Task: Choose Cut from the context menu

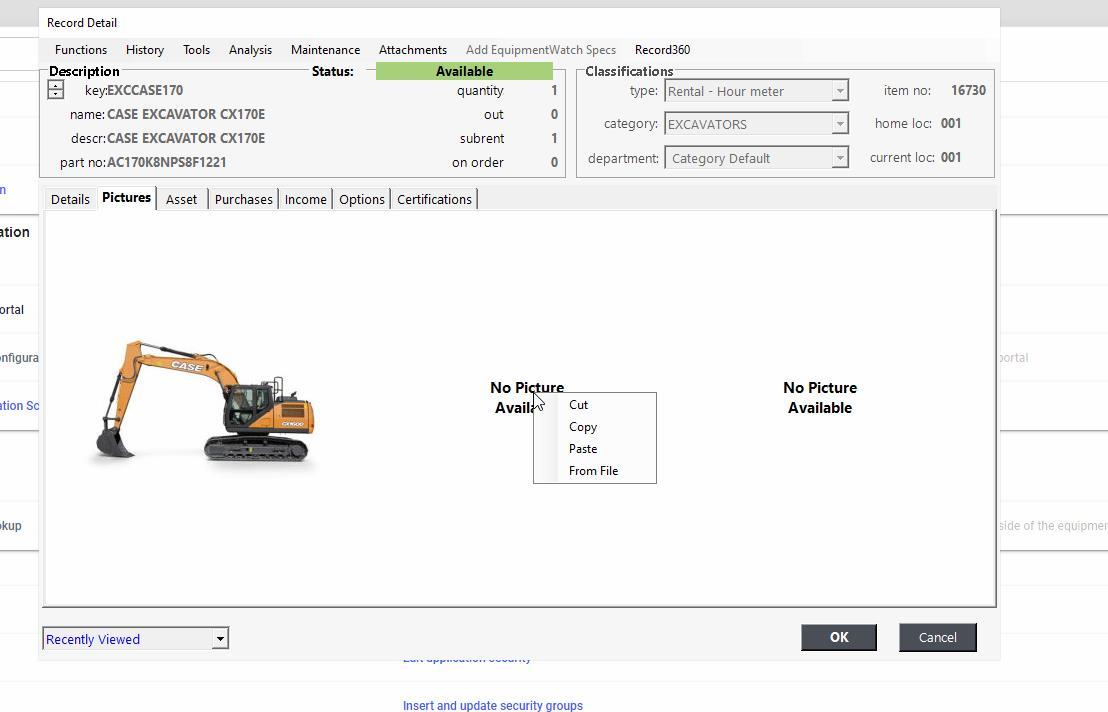Action: 594,405
